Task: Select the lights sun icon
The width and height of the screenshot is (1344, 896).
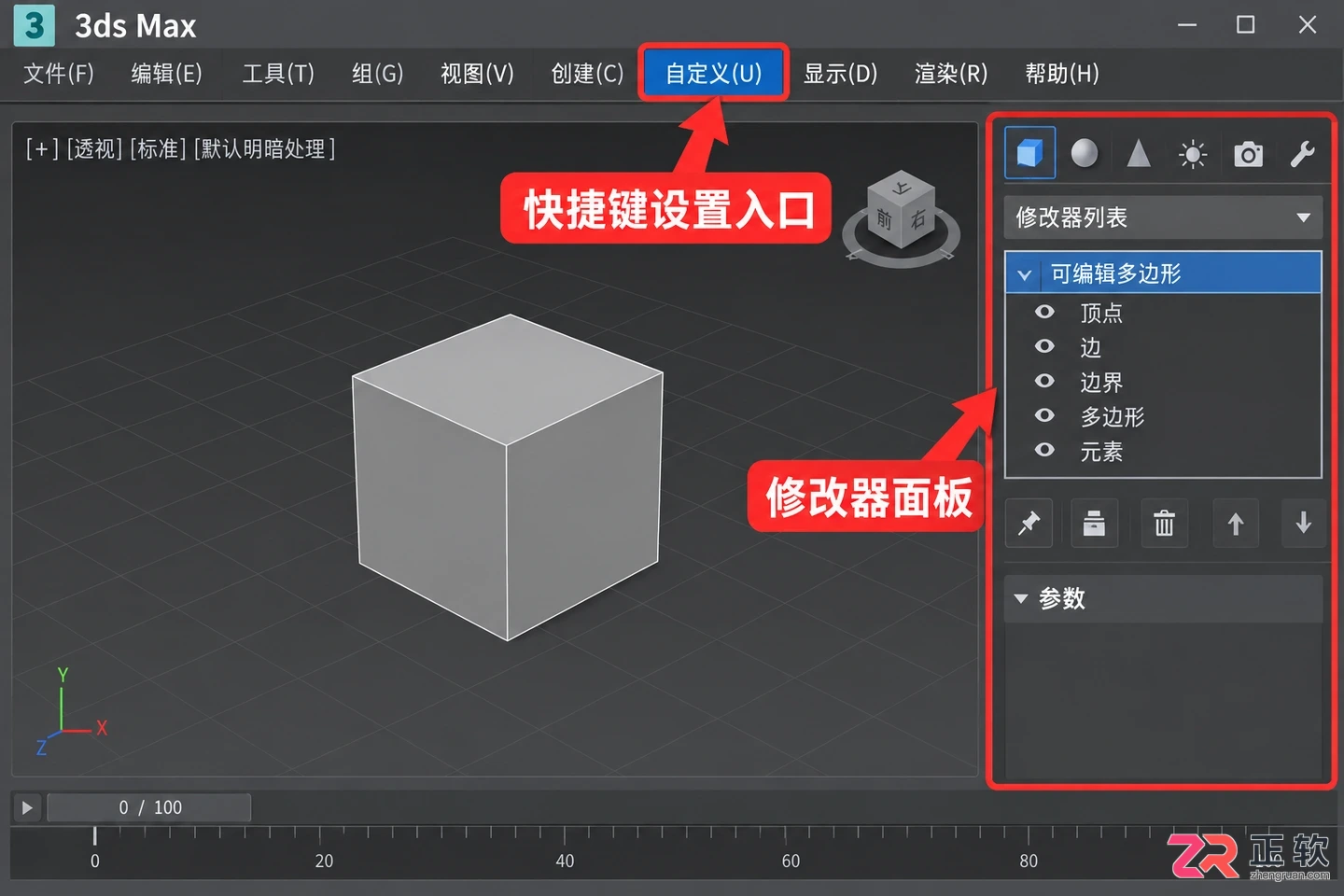Action: pos(1192,154)
